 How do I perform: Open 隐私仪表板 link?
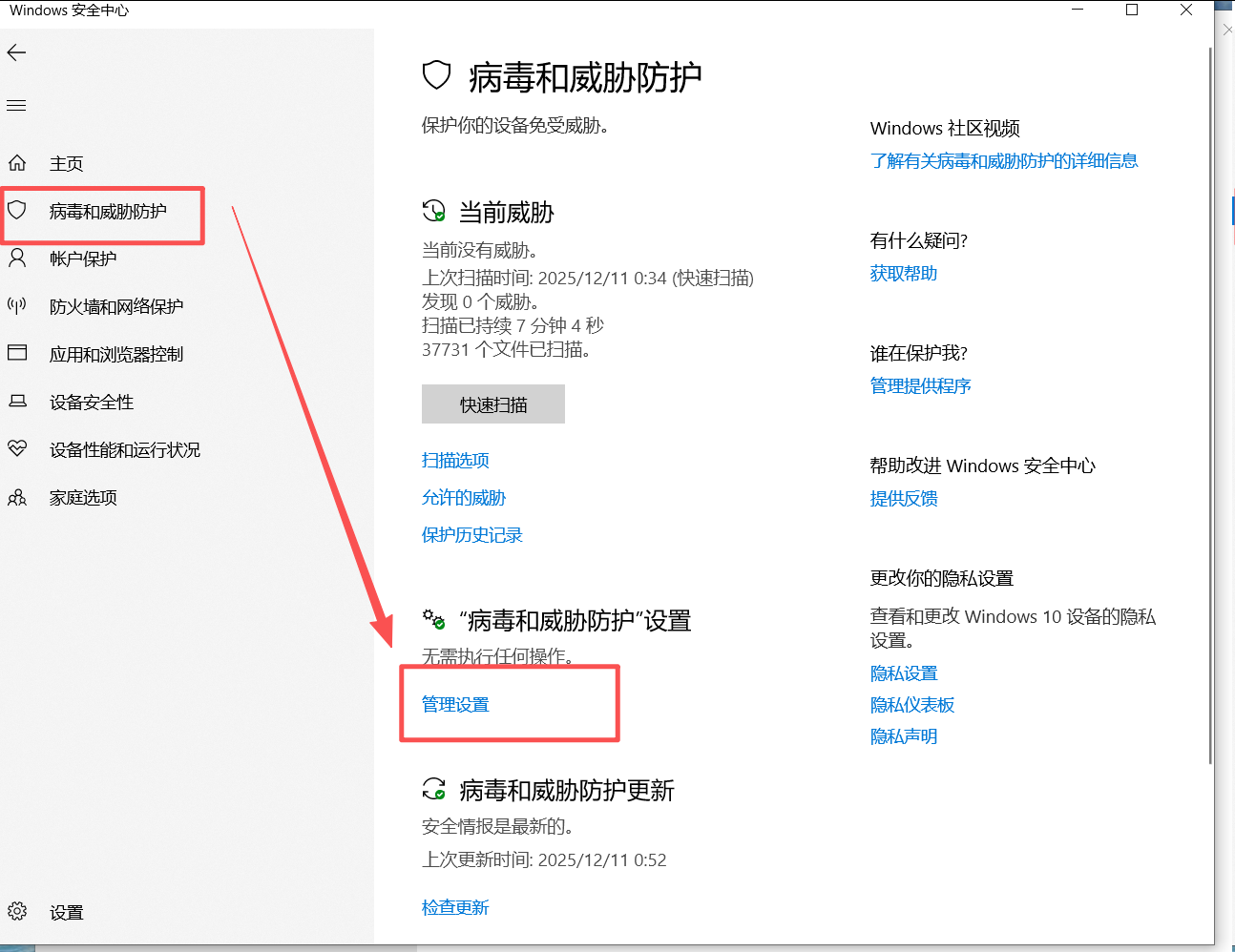click(x=912, y=705)
